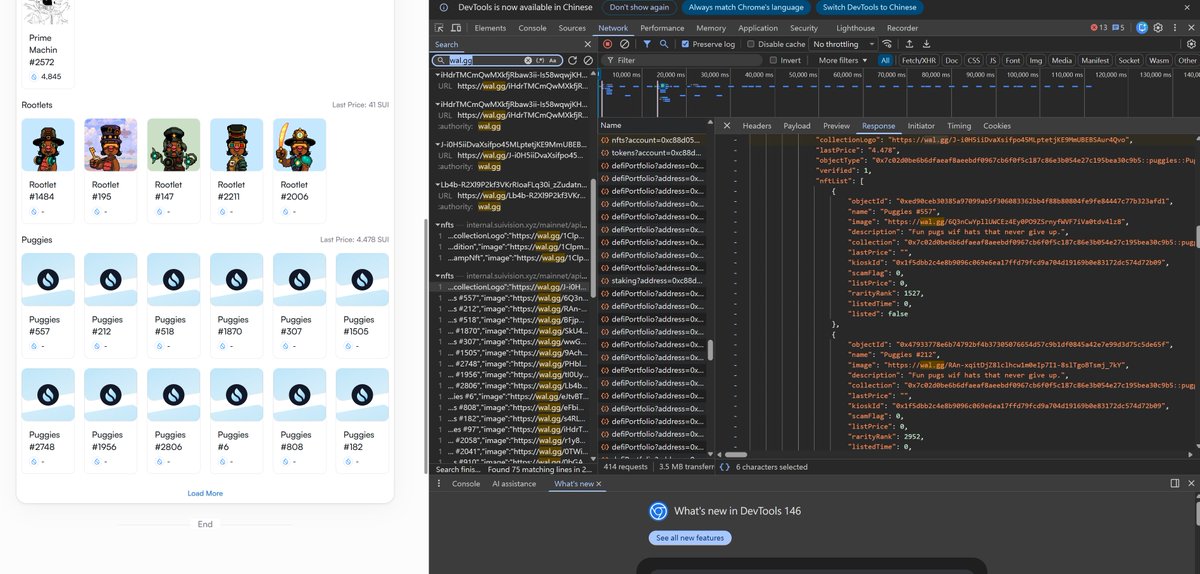Click the network search magnifier icon

[664, 44]
